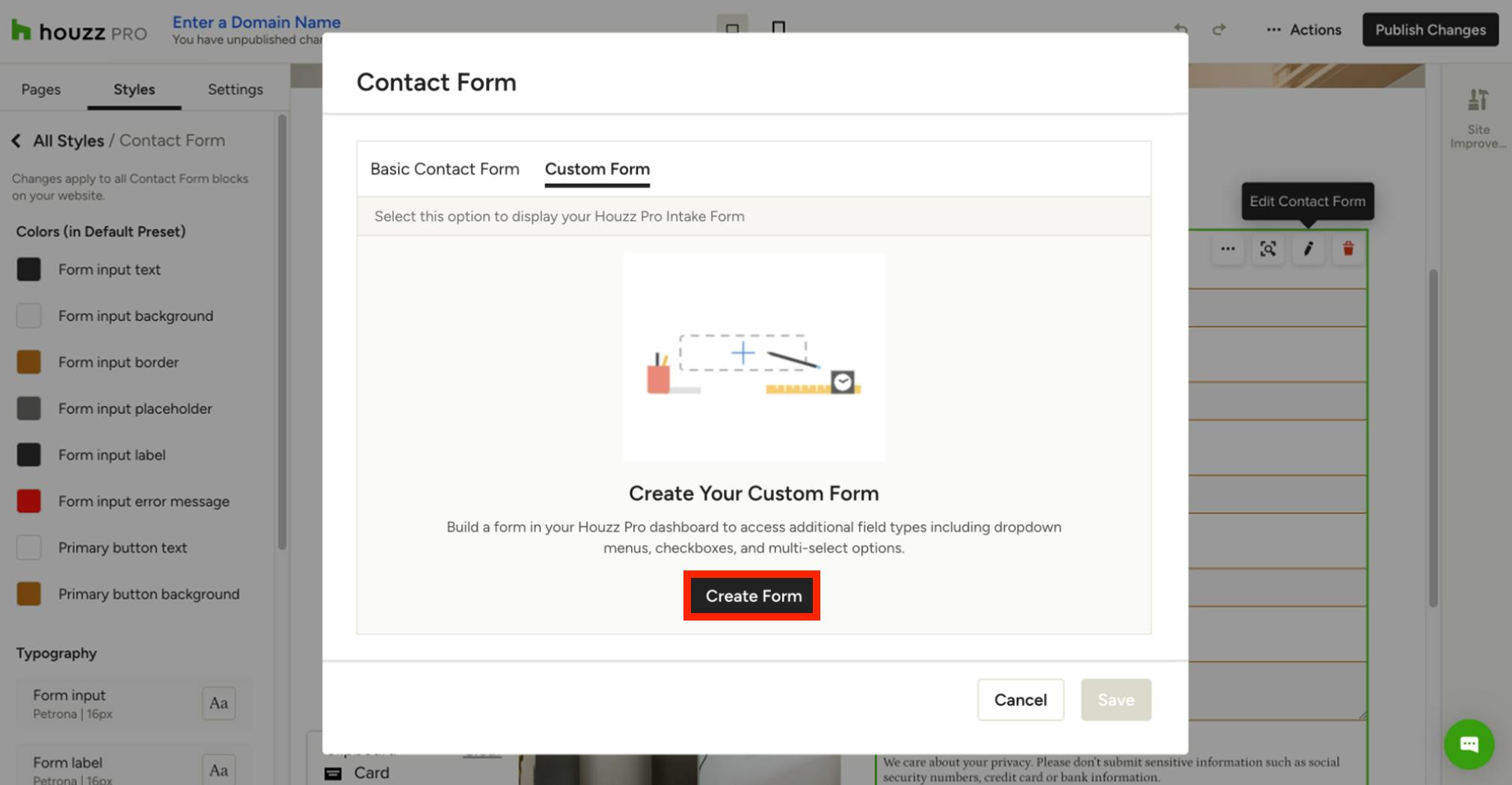Select the Custom Form tab
The image size is (1512, 785).
597,169
